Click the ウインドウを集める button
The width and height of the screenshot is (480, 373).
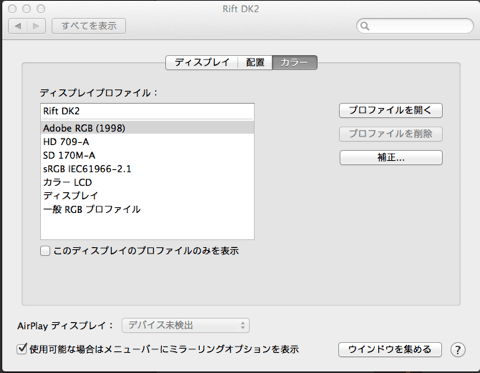coord(390,350)
